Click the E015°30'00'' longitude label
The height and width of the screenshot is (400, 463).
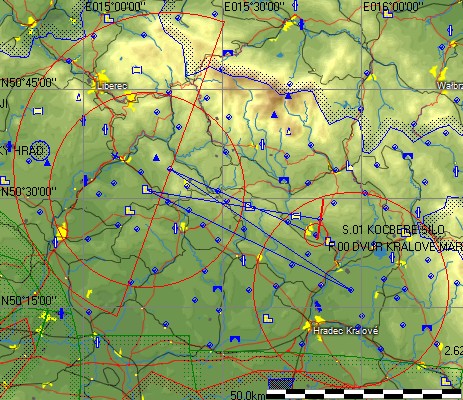pyautogui.click(x=254, y=7)
